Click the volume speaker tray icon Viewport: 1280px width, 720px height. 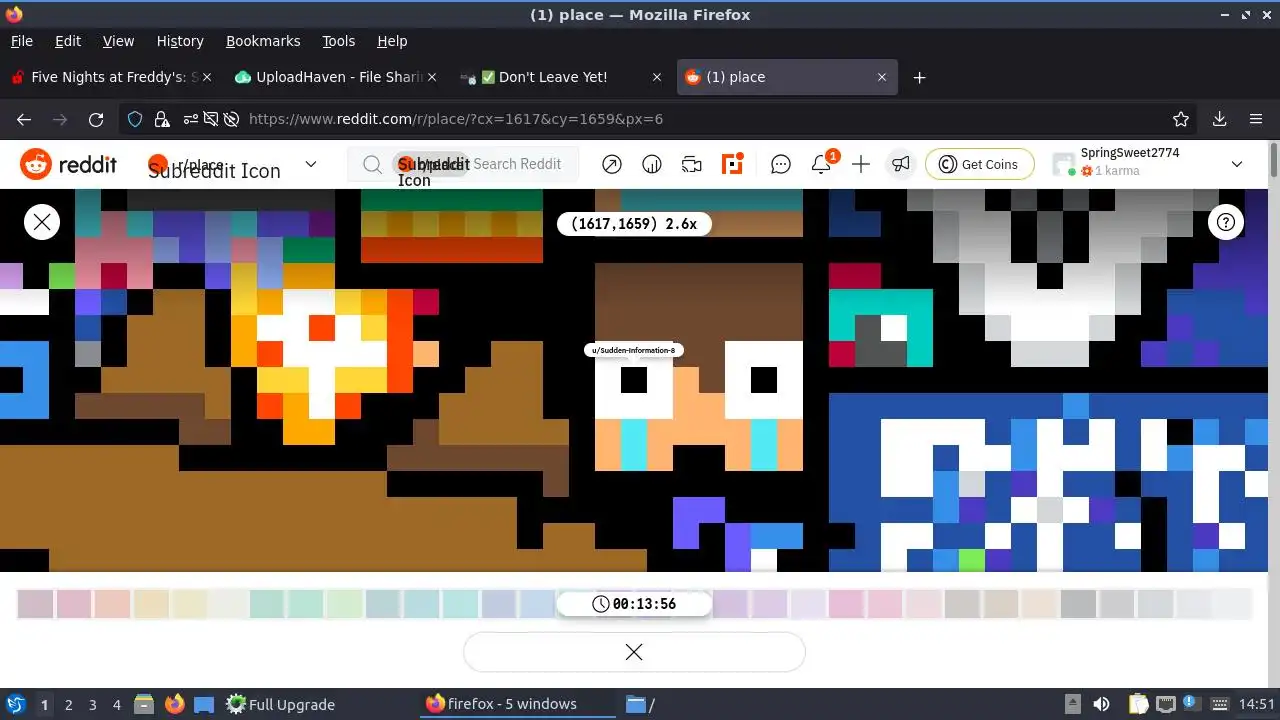tap(1102, 704)
